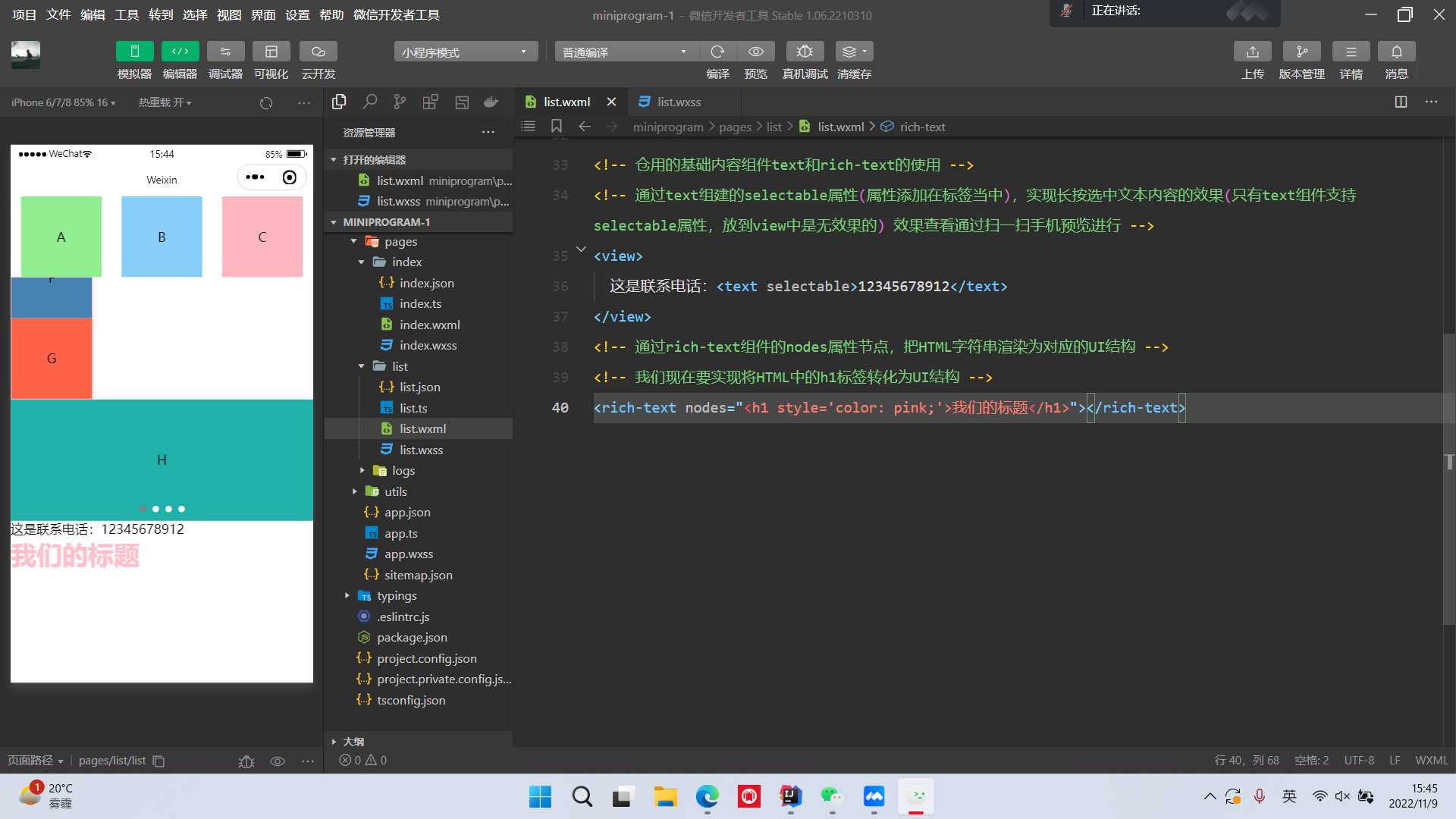Open source control branch icon
This screenshot has width=1456, height=819.
point(400,102)
